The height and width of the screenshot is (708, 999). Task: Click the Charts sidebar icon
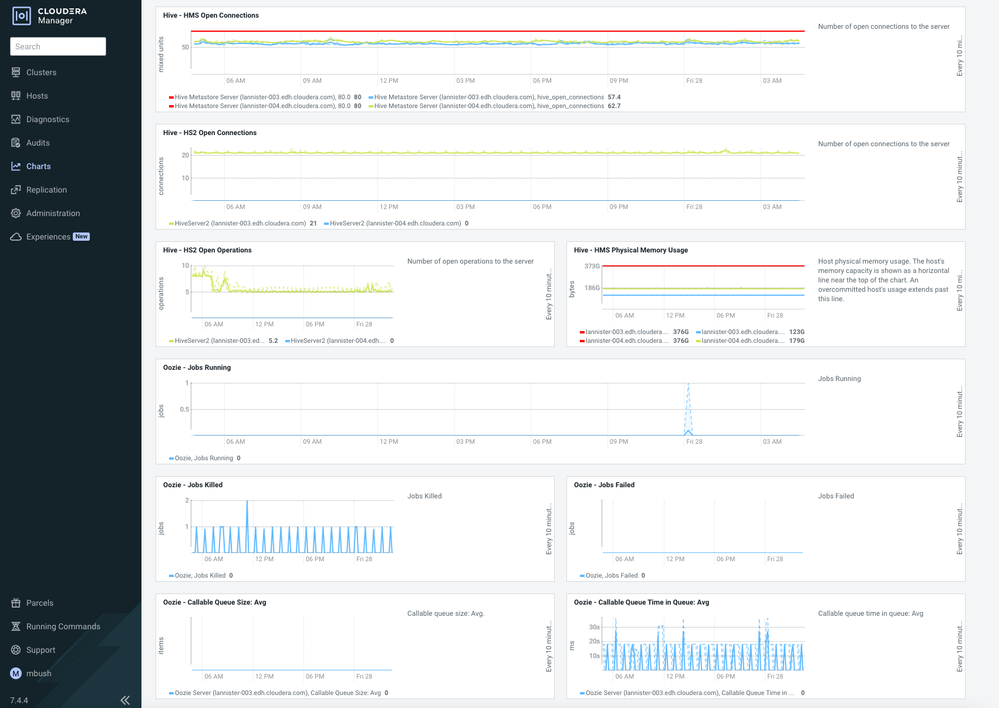16,166
